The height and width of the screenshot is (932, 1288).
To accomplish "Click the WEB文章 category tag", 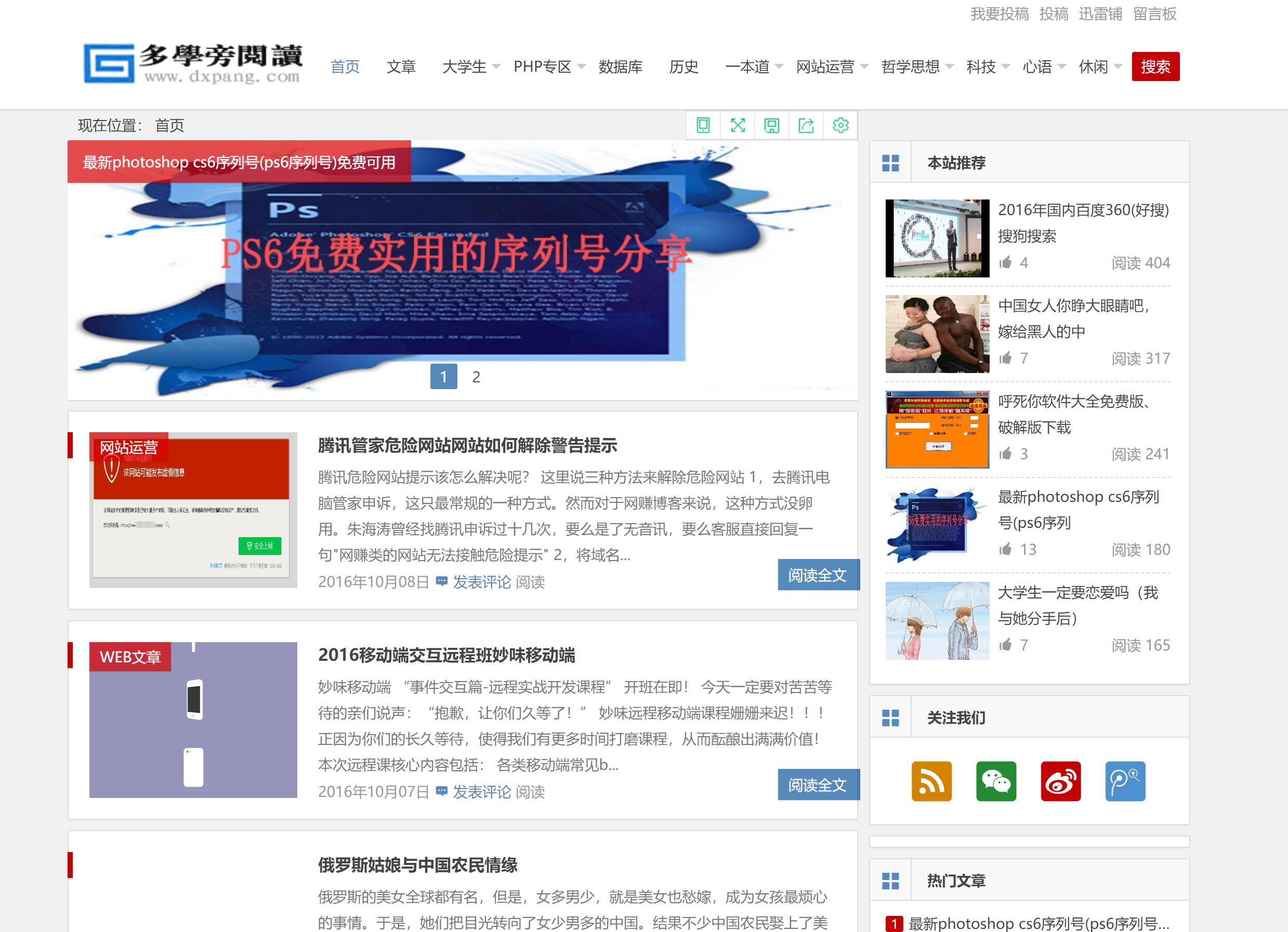I will (130, 657).
